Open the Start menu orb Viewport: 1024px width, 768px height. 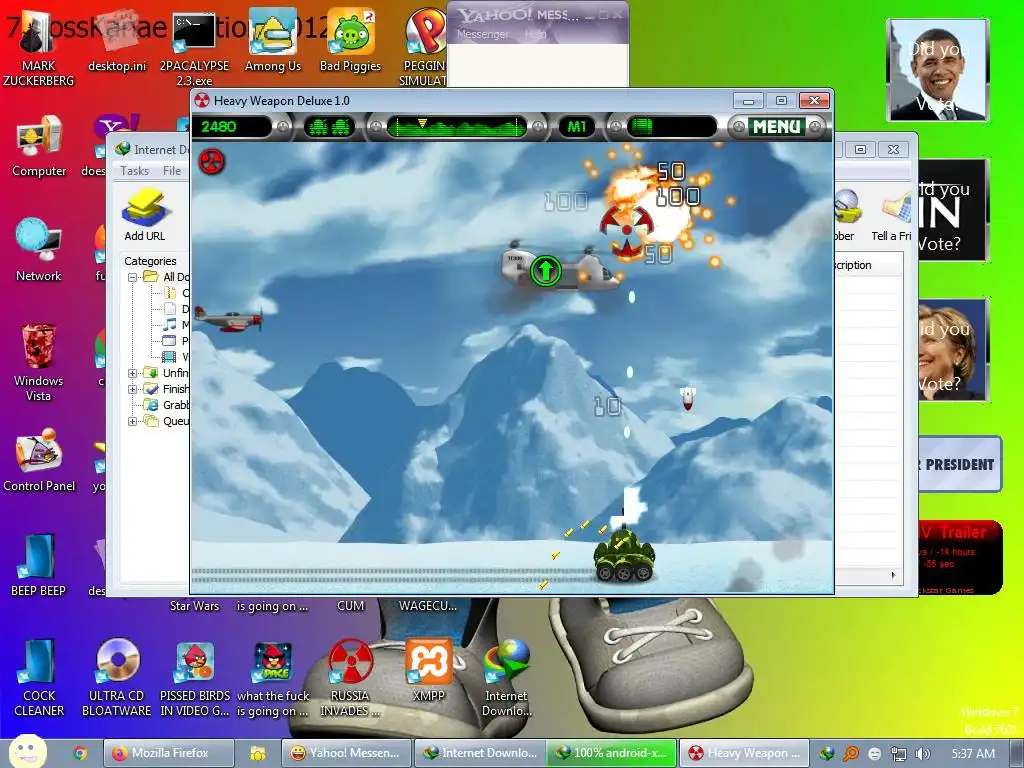click(27, 752)
